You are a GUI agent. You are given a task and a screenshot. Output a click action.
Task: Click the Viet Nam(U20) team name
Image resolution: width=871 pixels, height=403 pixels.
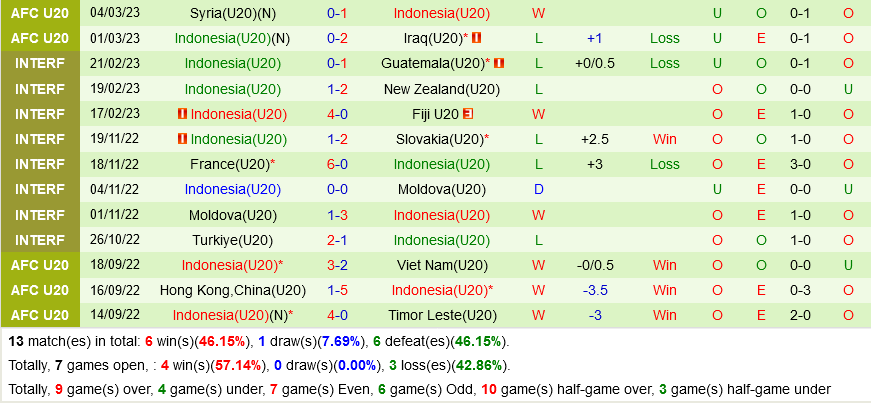click(x=441, y=265)
